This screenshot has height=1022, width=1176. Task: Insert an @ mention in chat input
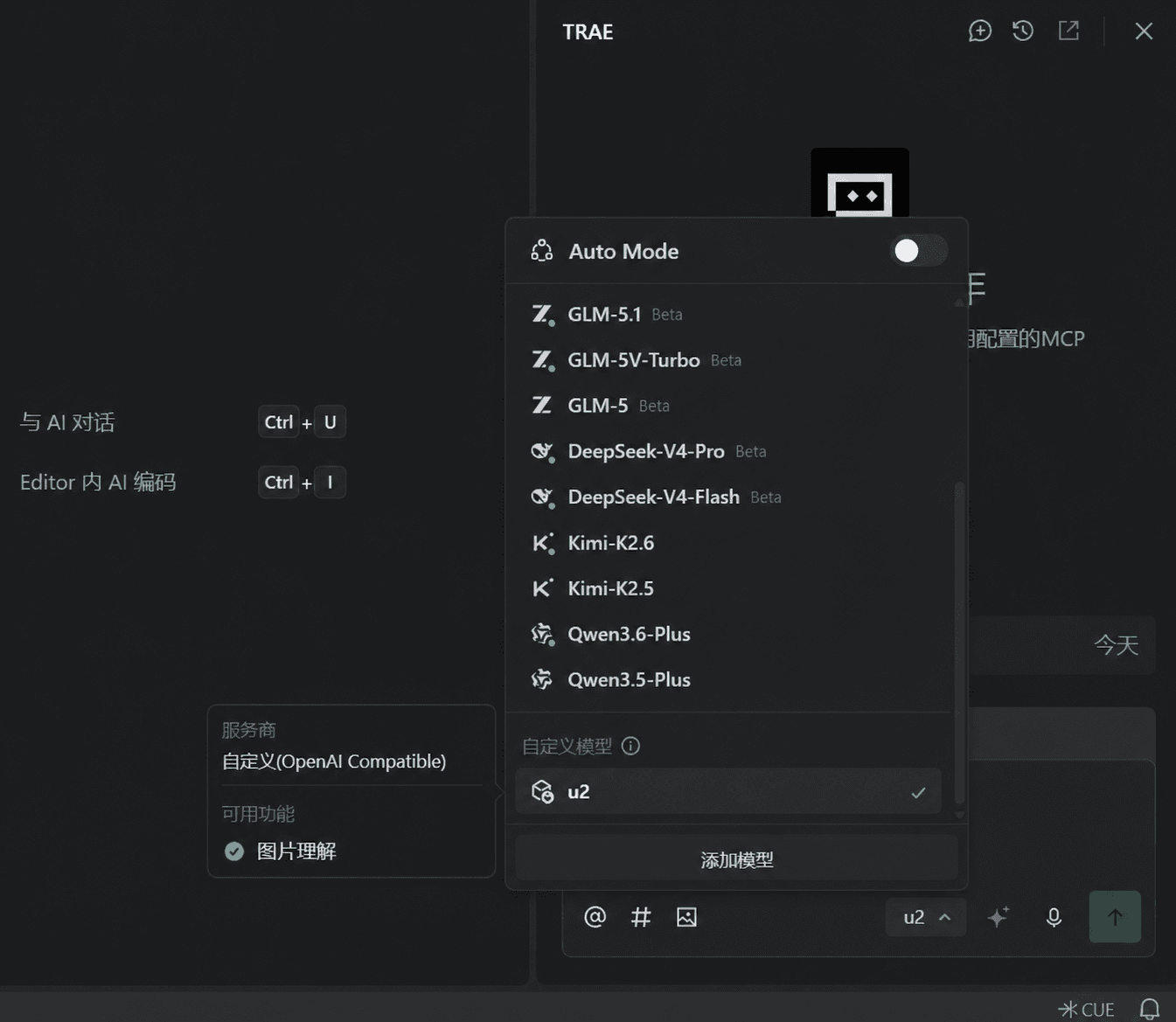(x=595, y=917)
